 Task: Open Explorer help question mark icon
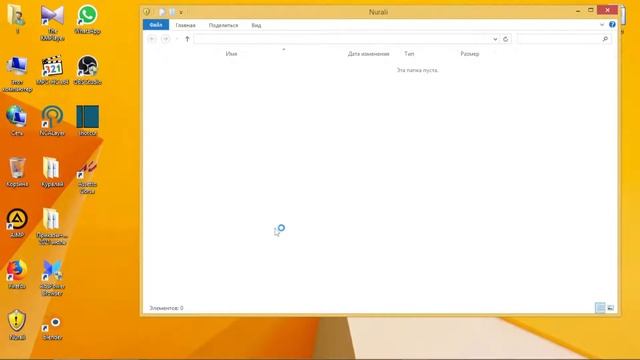click(x=612, y=24)
